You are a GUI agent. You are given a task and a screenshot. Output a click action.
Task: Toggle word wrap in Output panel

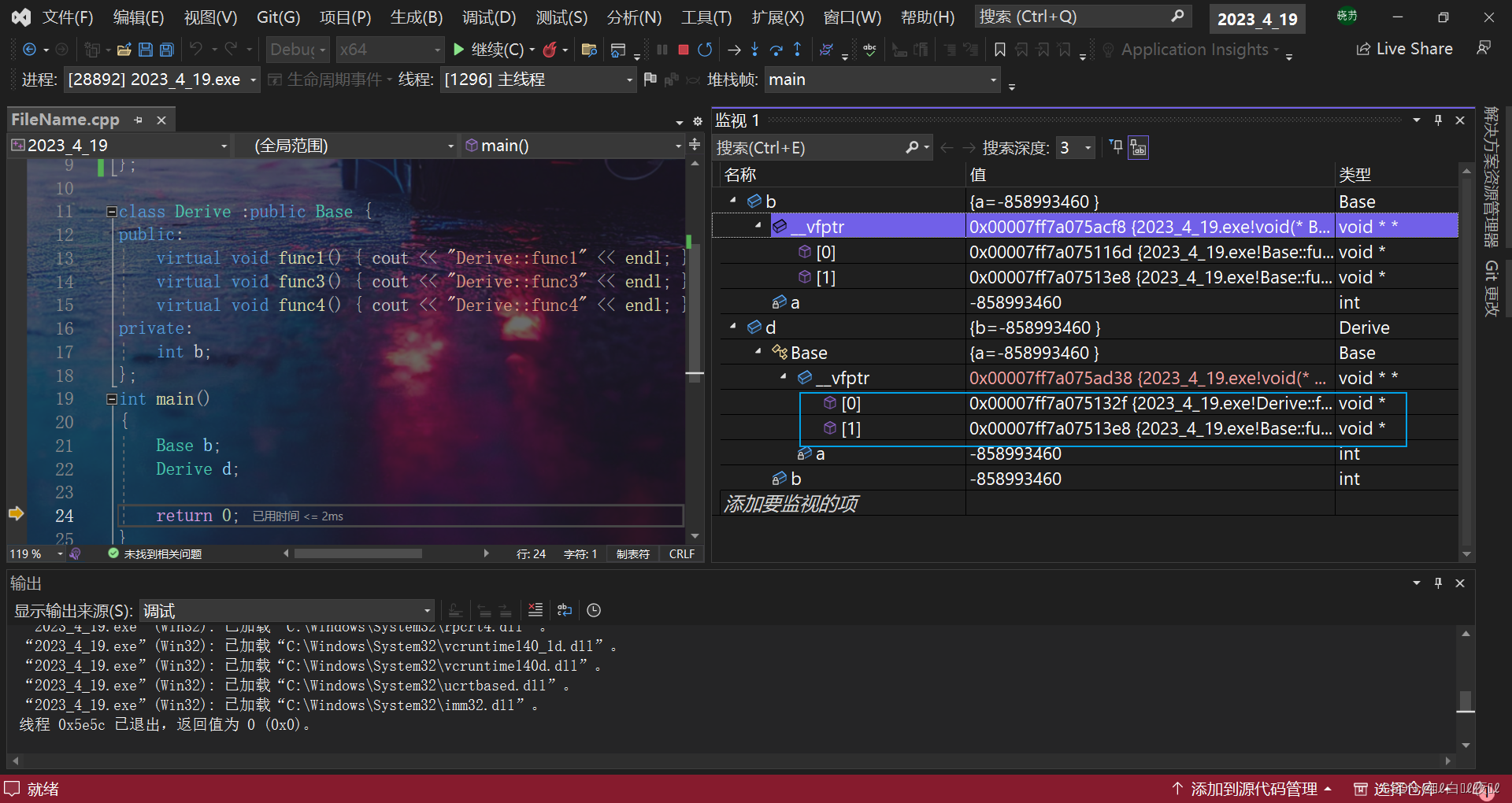564,610
